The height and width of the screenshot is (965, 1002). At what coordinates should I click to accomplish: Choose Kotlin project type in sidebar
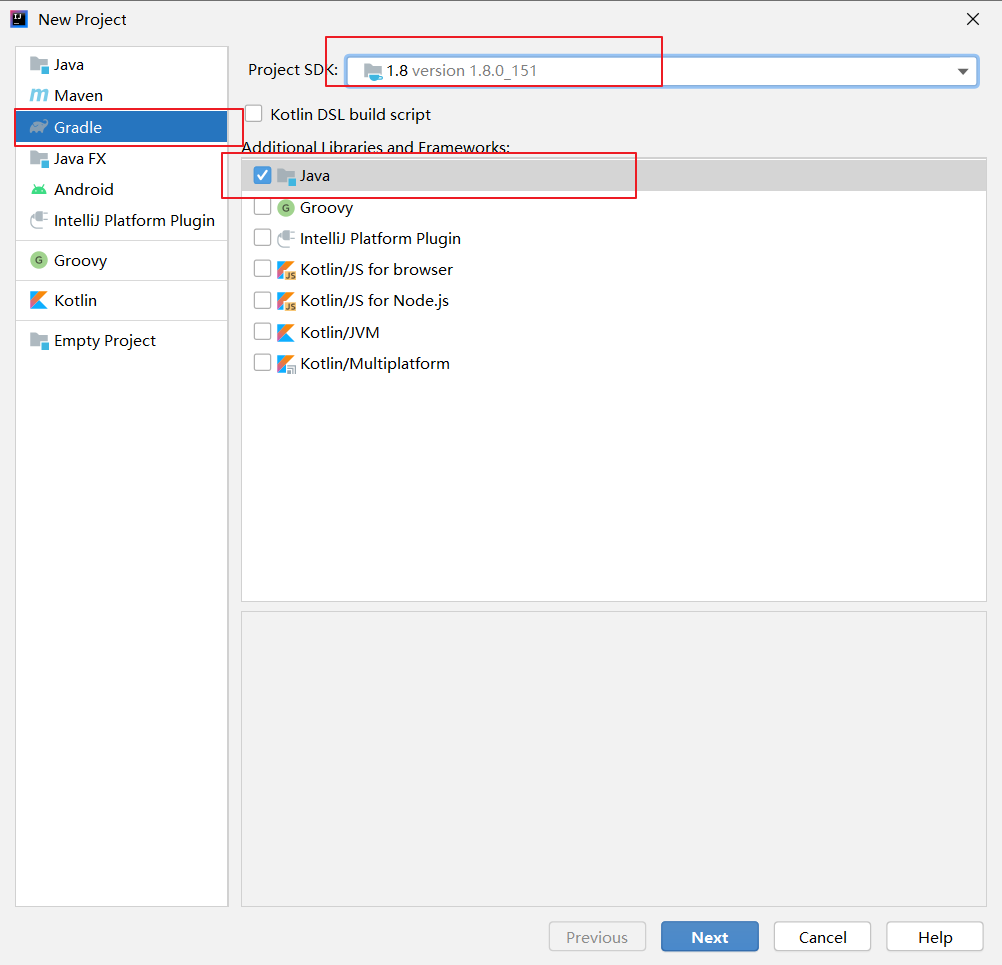(121, 300)
